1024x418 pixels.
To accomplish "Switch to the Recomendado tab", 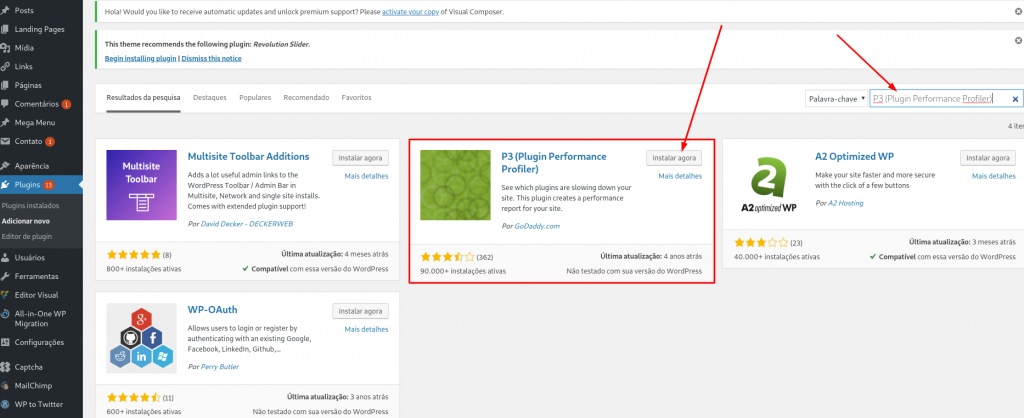I will [x=306, y=97].
